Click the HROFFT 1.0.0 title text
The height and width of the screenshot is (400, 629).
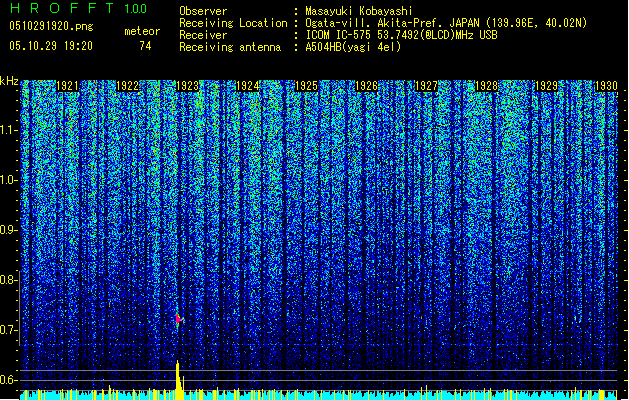click(78, 8)
